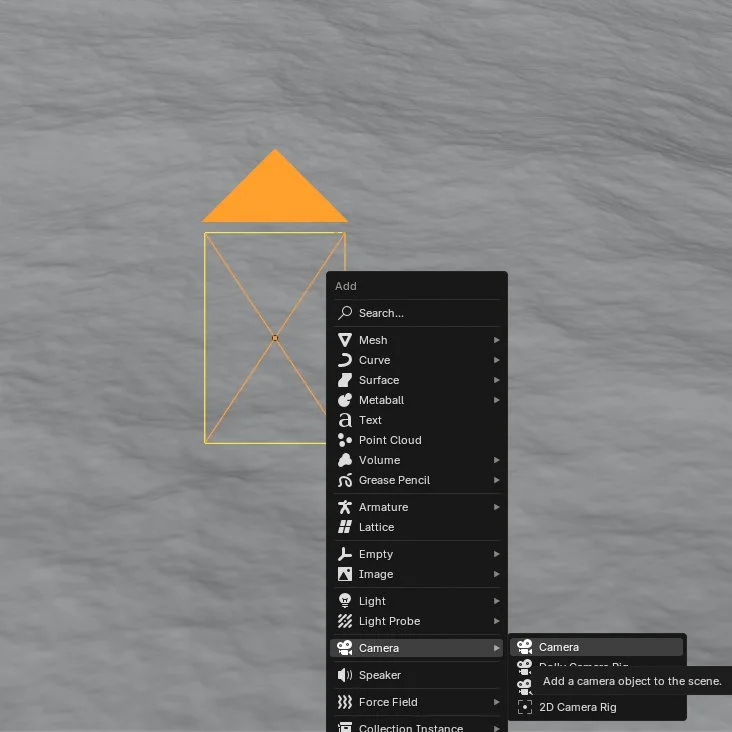Image resolution: width=732 pixels, height=732 pixels.
Task: Expand the Light submenu arrow
Action: (x=497, y=601)
